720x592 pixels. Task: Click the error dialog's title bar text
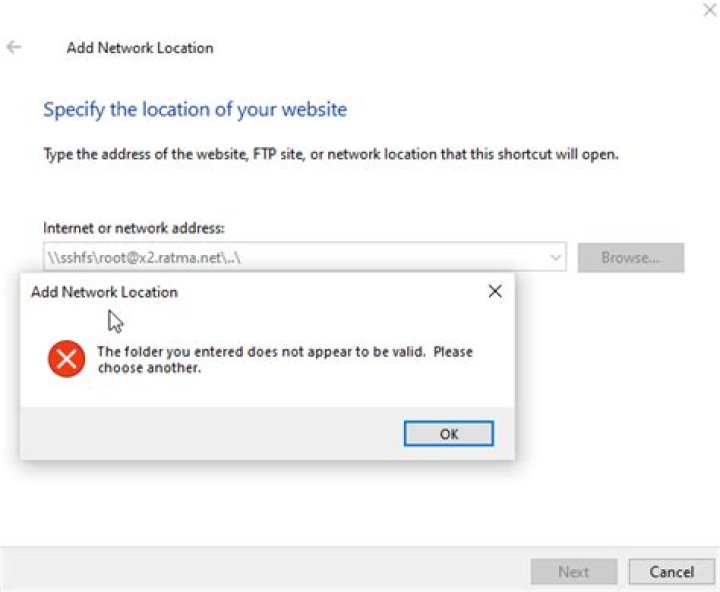coord(104,292)
